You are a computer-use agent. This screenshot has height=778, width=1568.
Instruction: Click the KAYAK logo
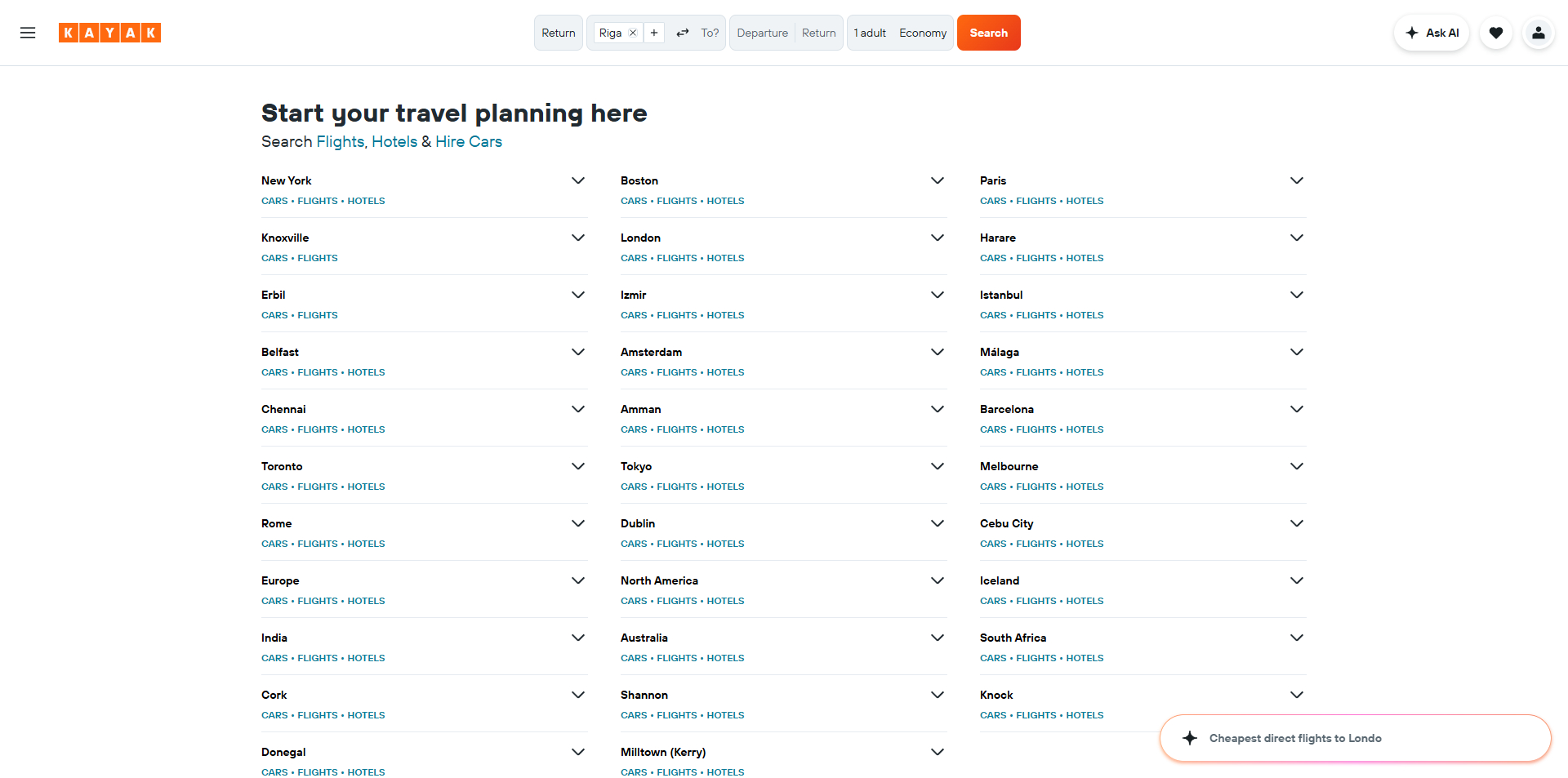coord(109,33)
